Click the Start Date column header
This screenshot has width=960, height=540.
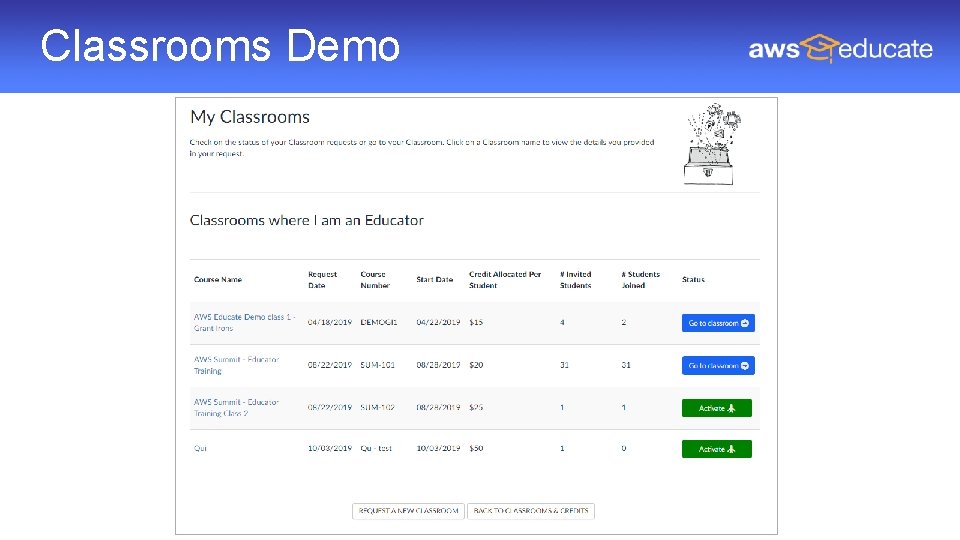[x=435, y=279]
